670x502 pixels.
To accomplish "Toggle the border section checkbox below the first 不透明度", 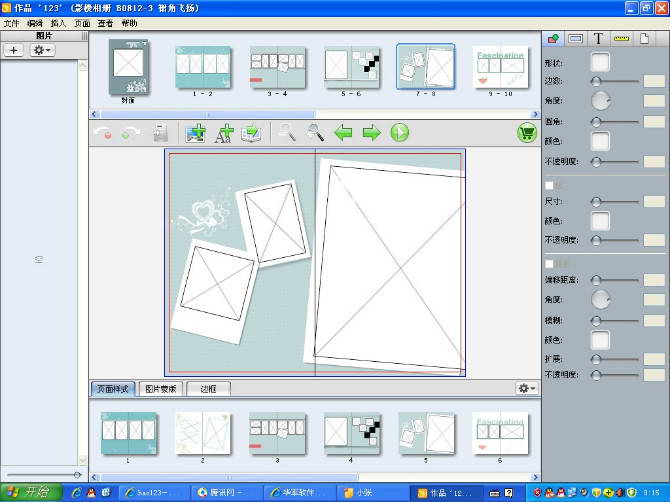I will pos(550,185).
